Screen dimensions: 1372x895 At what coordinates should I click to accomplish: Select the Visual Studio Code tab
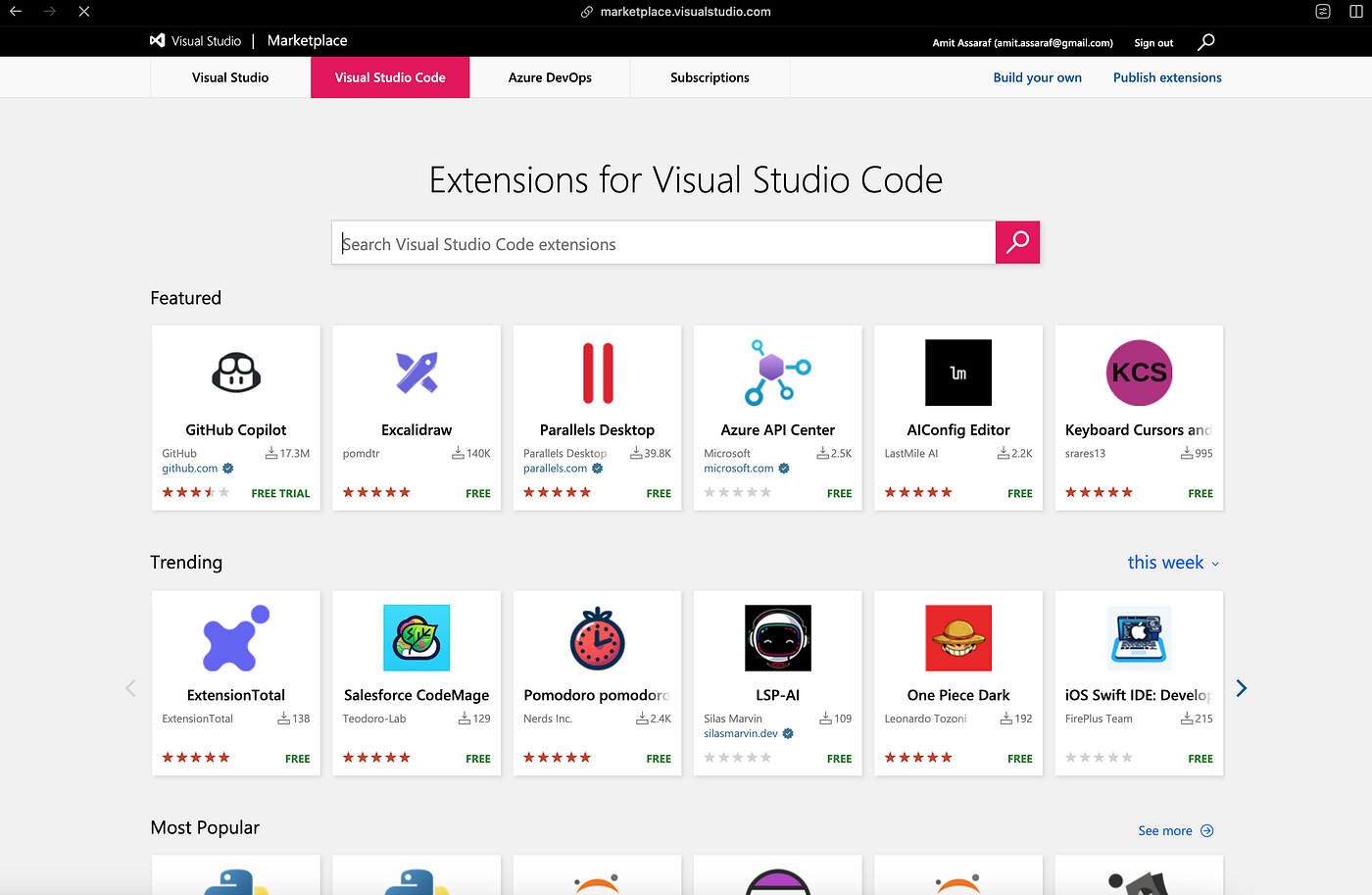point(390,77)
